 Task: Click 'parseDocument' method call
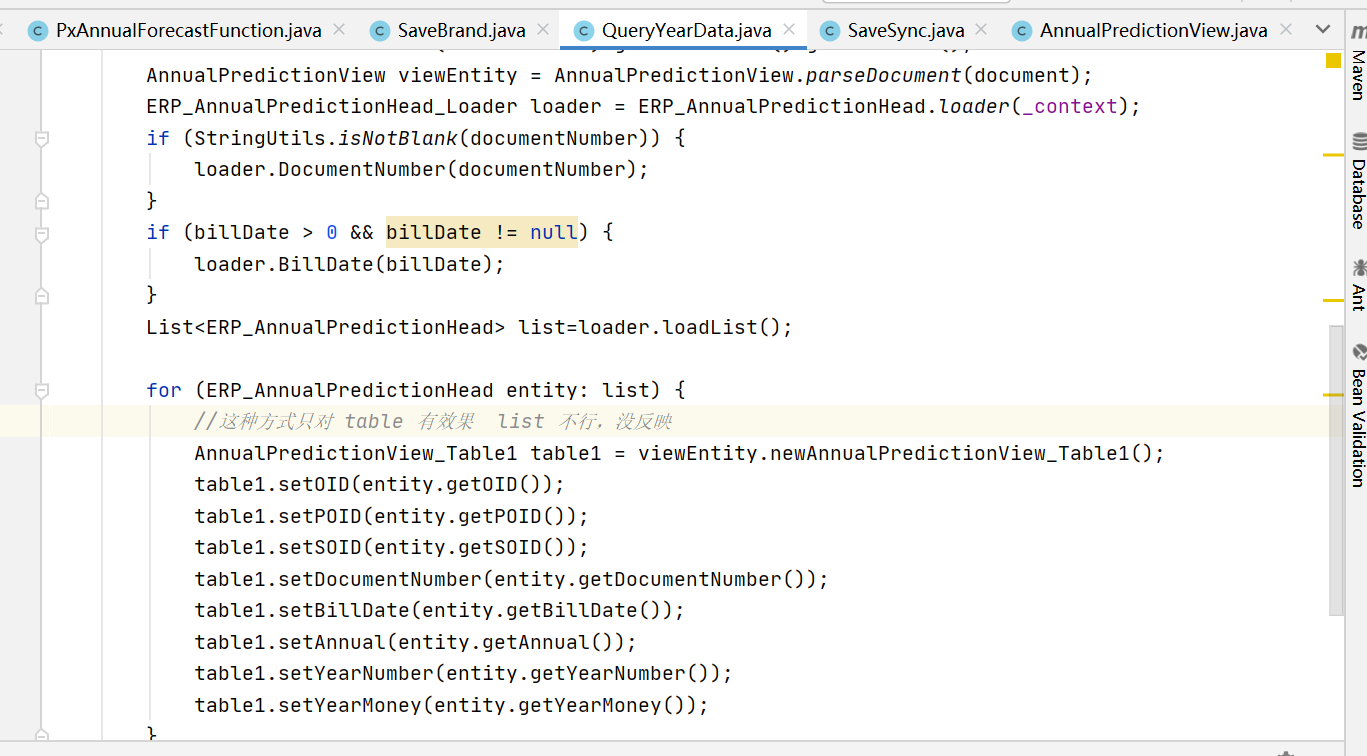(x=884, y=75)
